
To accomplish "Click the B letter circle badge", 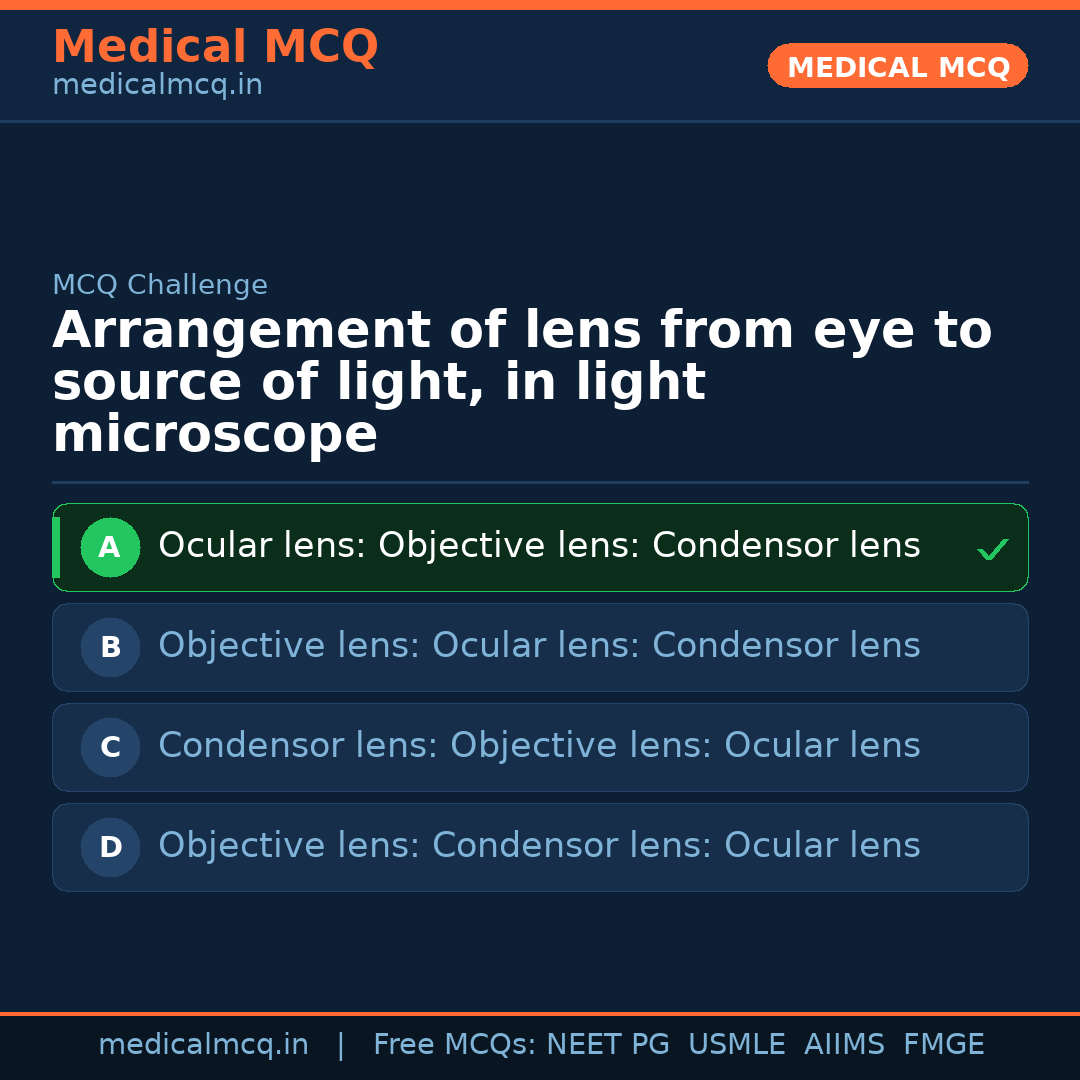I will pyautogui.click(x=110, y=647).
